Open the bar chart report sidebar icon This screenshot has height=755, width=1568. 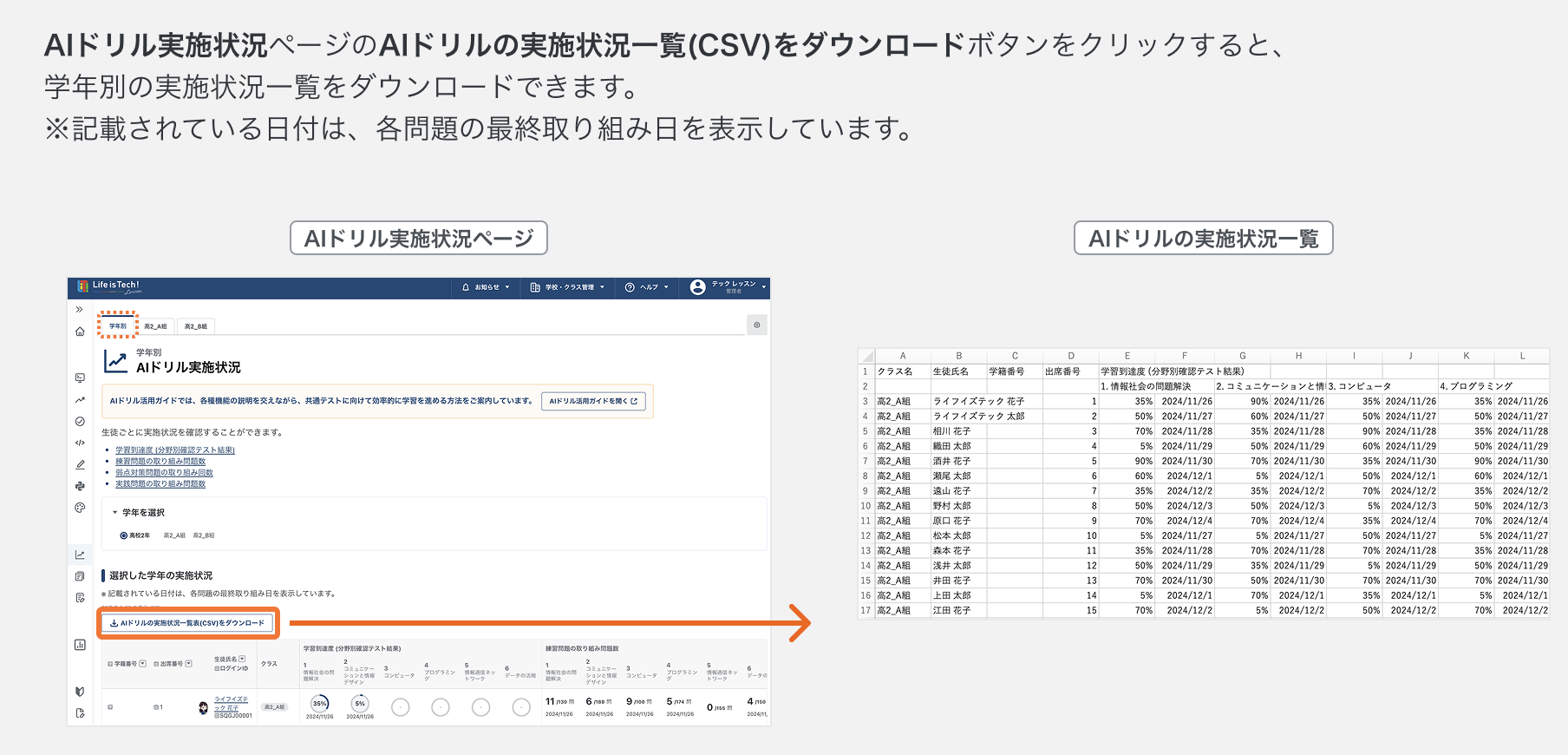(80, 645)
